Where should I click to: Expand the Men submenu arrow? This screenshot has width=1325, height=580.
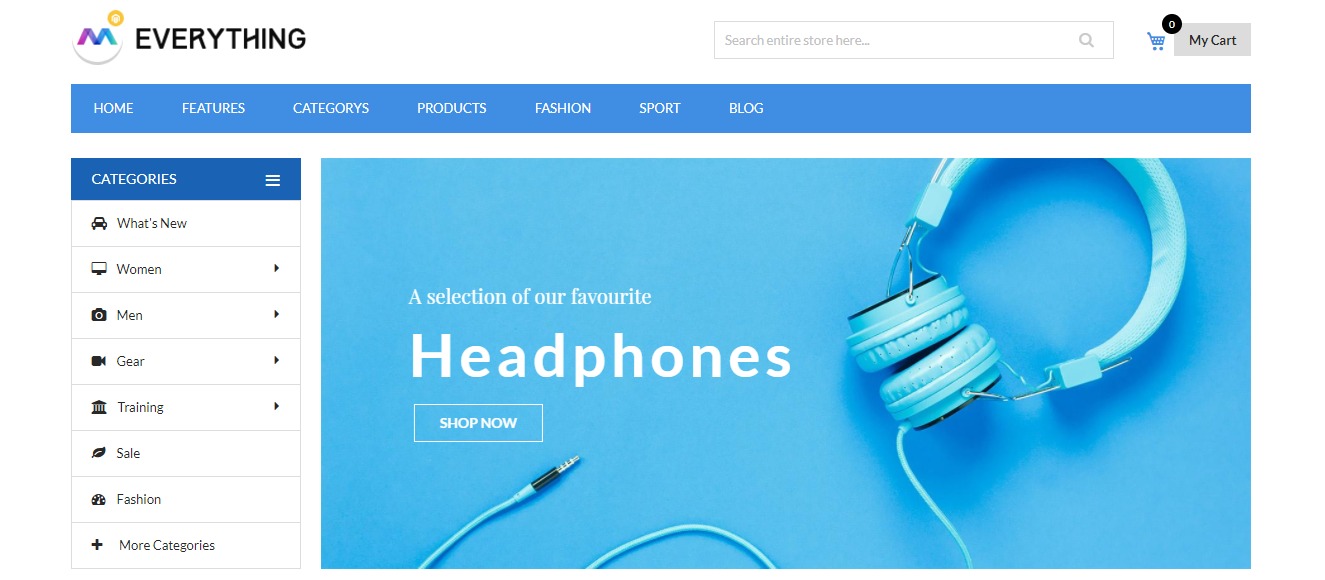tap(276, 314)
